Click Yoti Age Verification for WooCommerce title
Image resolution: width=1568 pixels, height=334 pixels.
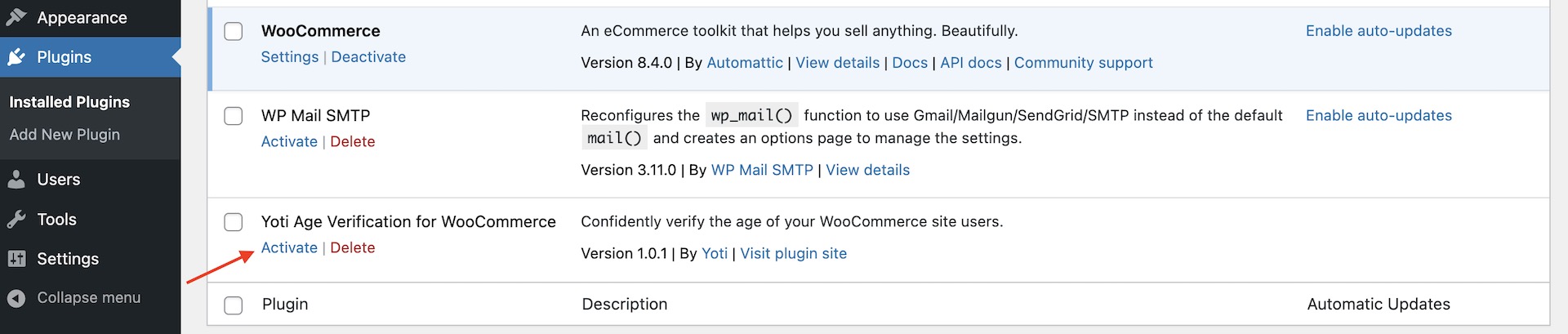(408, 222)
